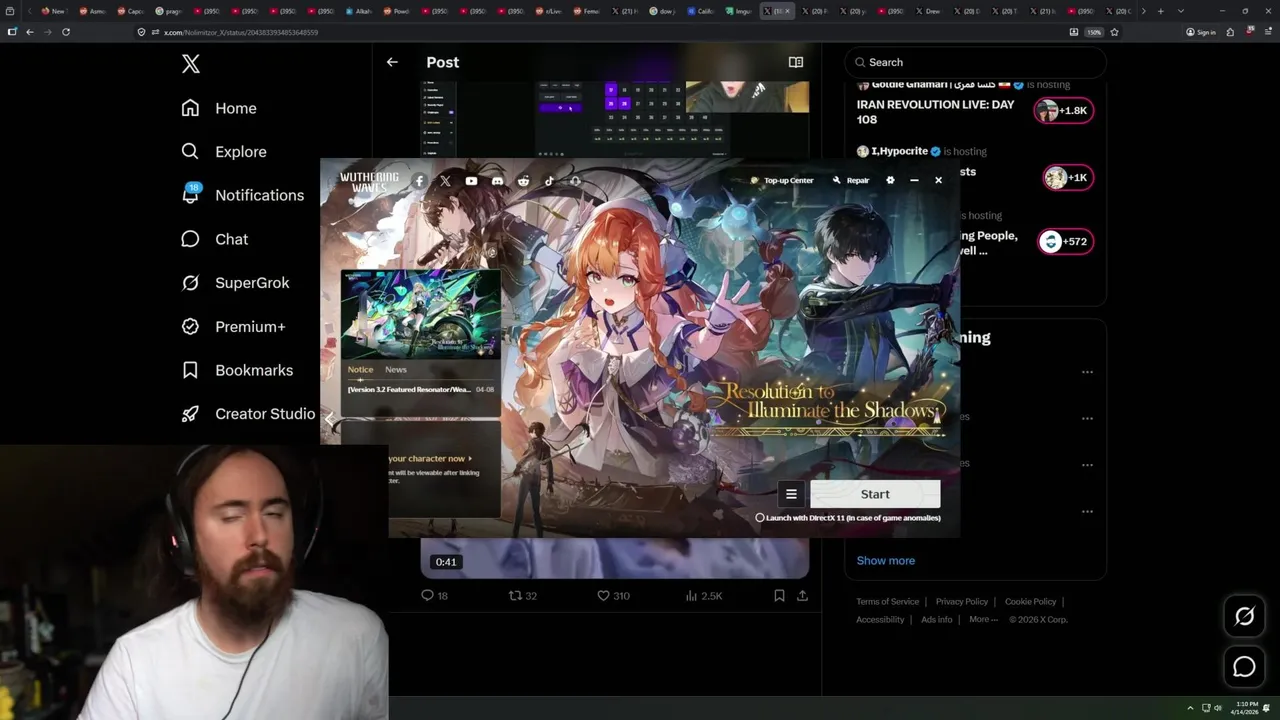Viewport: 1280px width, 720px height.
Task: Open customer support headset icon in launcher
Action: coord(575,181)
